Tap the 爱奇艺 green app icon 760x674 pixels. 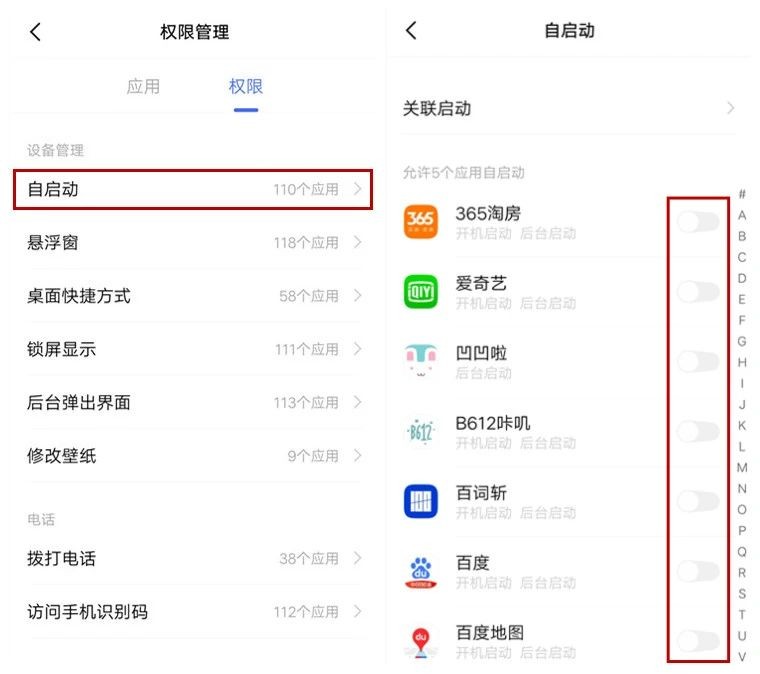click(421, 292)
